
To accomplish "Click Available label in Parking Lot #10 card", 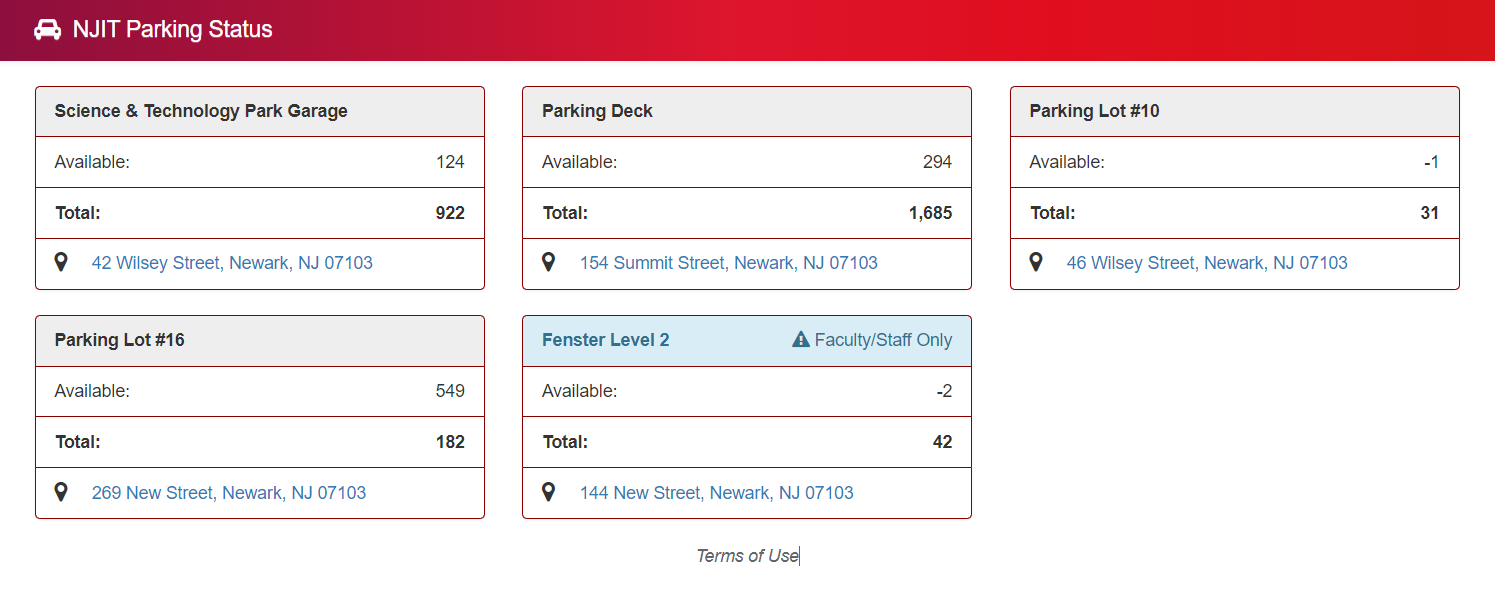I will point(1067,162).
